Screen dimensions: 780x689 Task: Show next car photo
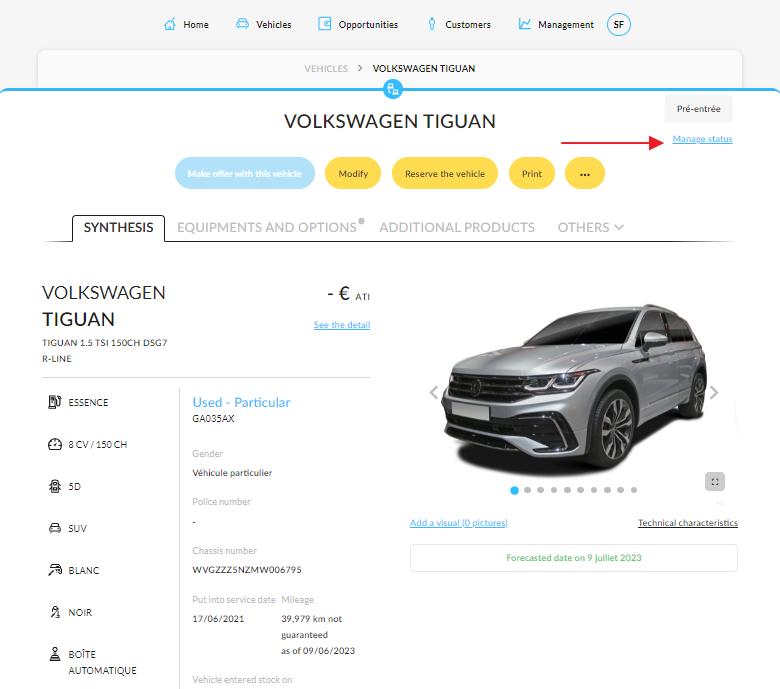(x=714, y=393)
